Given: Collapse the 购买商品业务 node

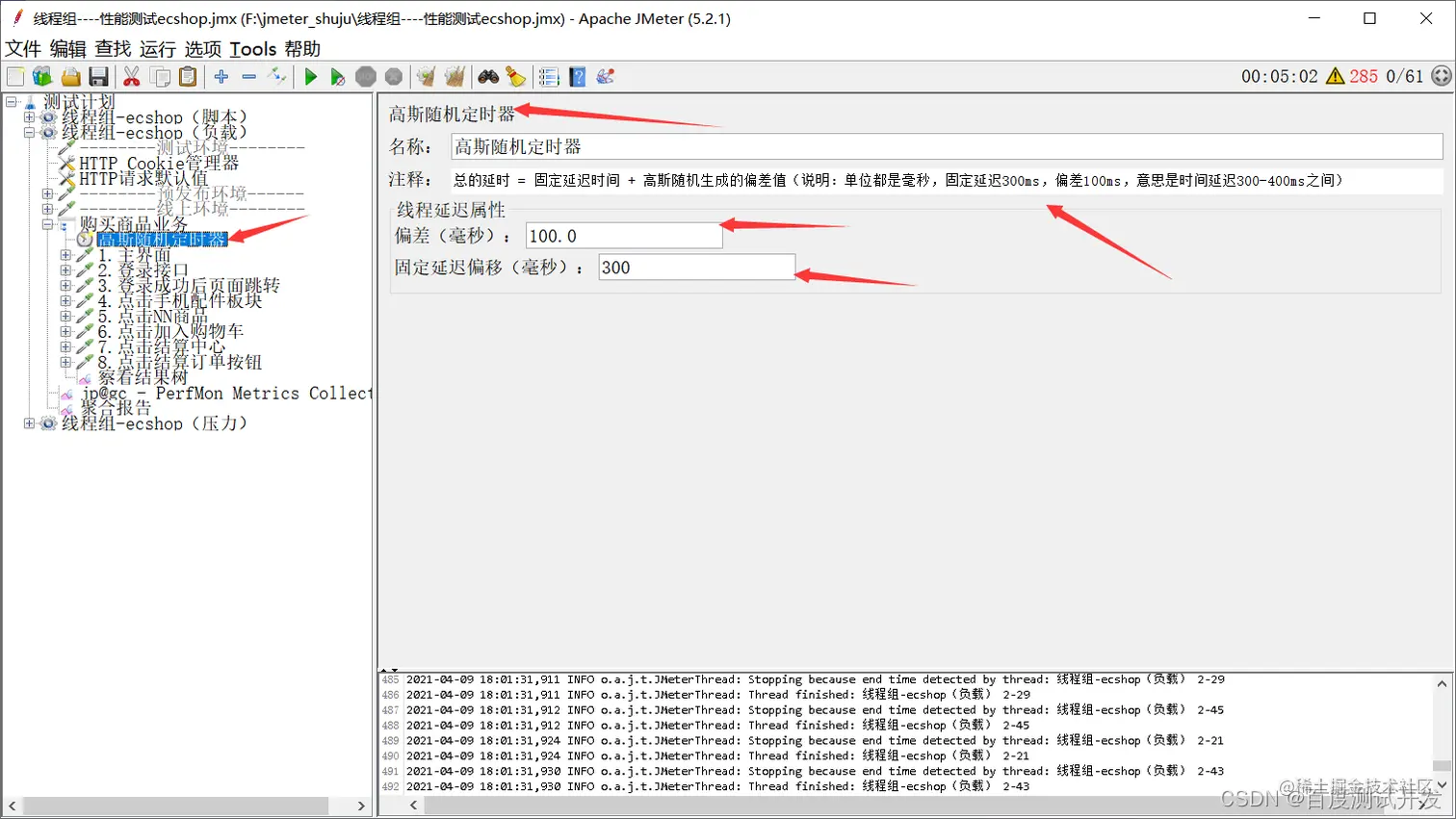Looking at the screenshot, I should click(x=47, y=224).
